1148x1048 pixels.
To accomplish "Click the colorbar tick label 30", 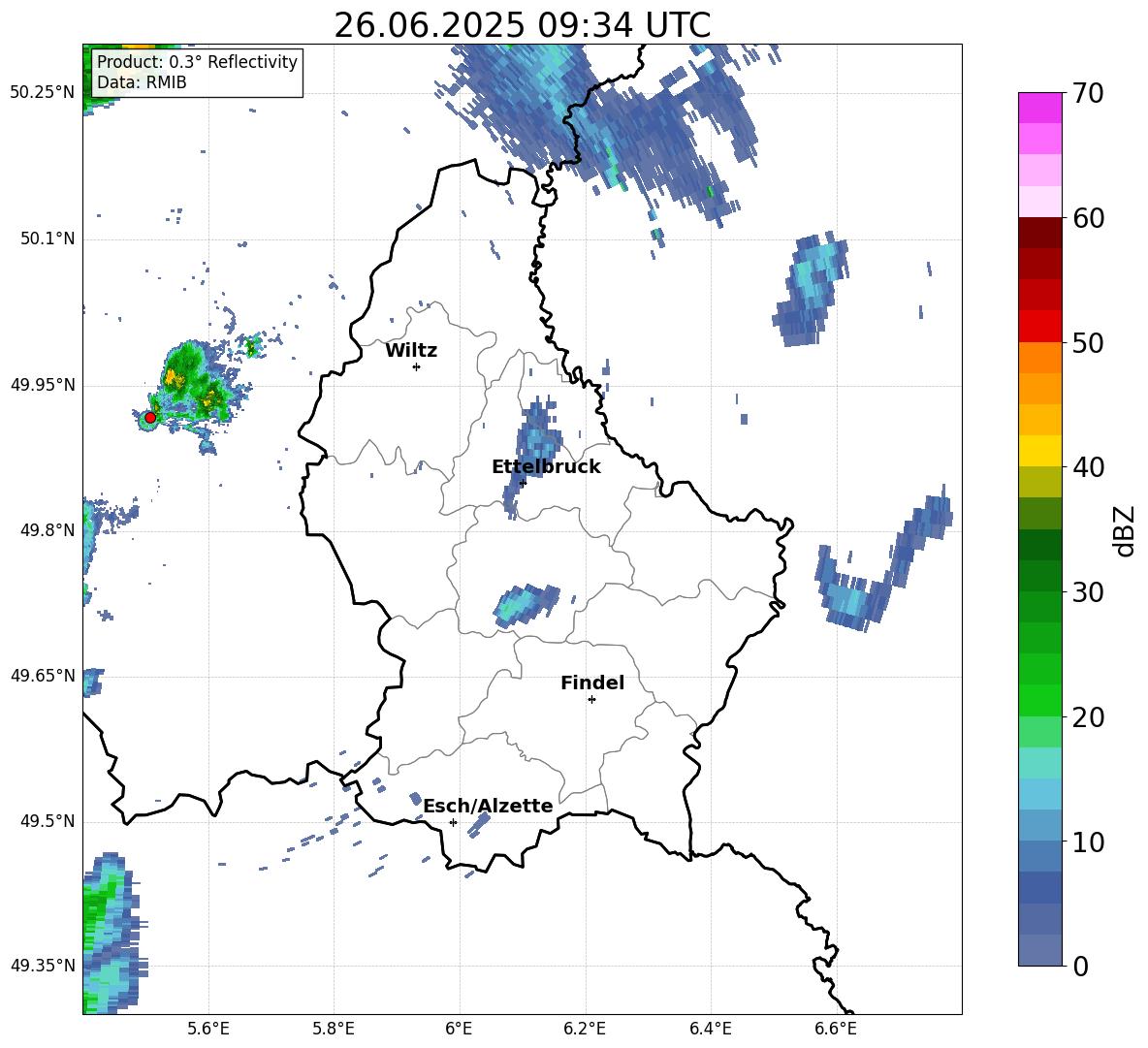I will pyautogui.click(x=1088, y=592).
